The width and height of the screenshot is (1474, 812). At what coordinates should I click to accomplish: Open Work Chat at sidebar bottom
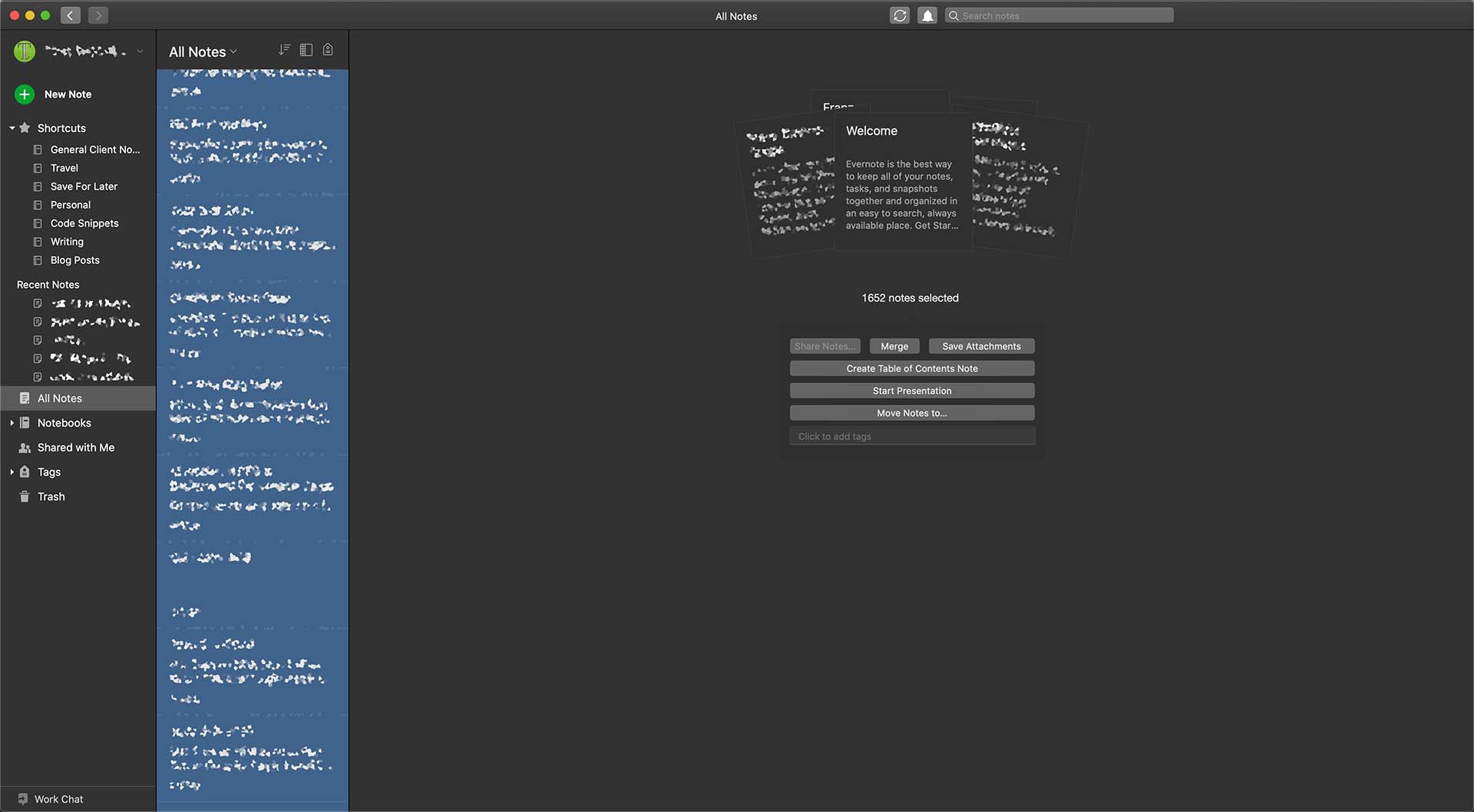[59, 799]
